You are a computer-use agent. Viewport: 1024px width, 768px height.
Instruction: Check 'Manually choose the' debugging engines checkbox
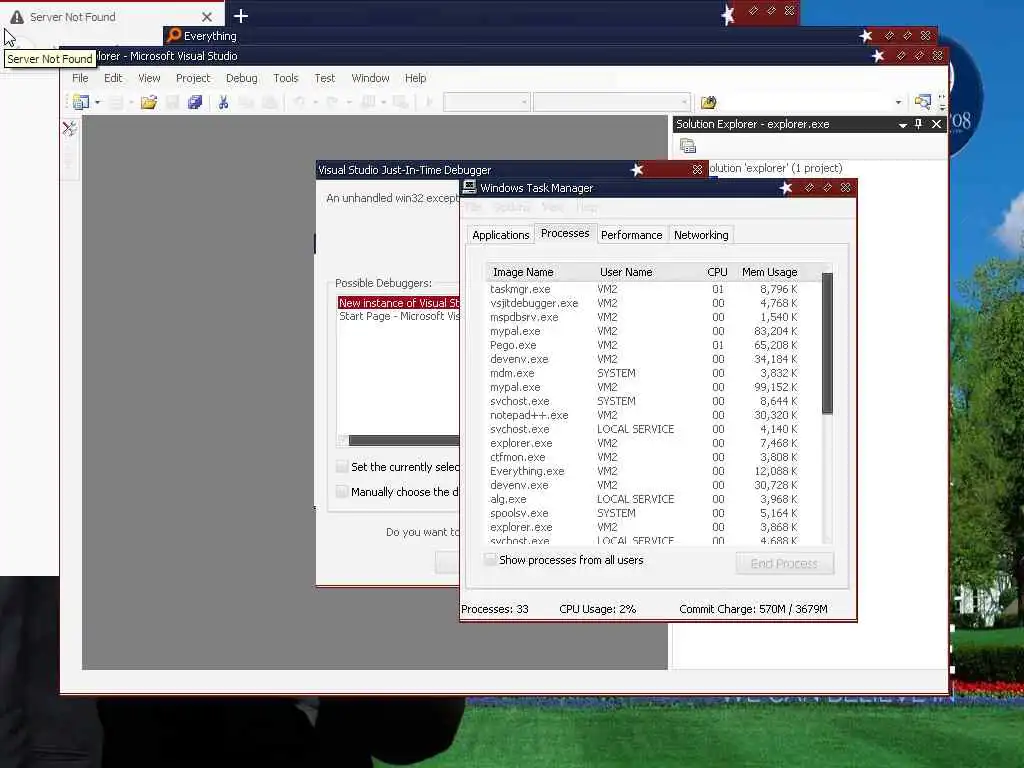(342, 491)
